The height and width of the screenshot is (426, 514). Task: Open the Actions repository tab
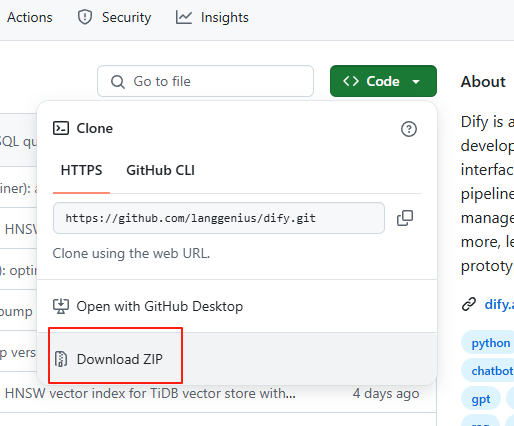point(30,17)
